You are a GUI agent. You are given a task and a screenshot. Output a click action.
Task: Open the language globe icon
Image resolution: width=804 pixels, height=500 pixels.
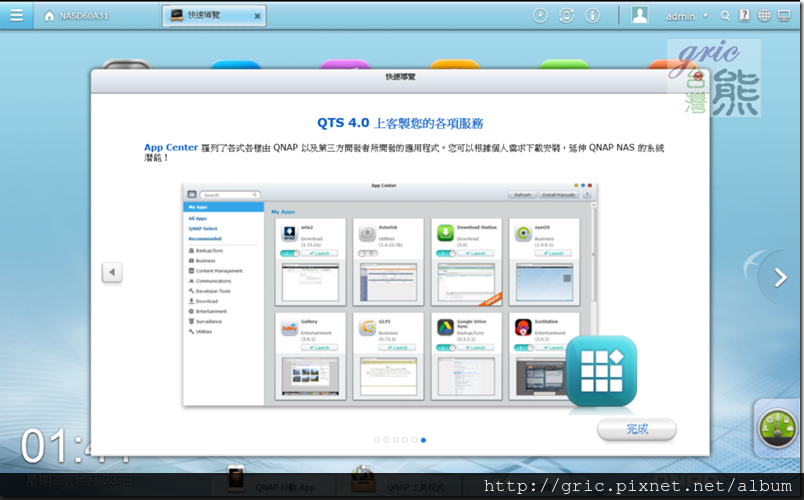(764, 16)
